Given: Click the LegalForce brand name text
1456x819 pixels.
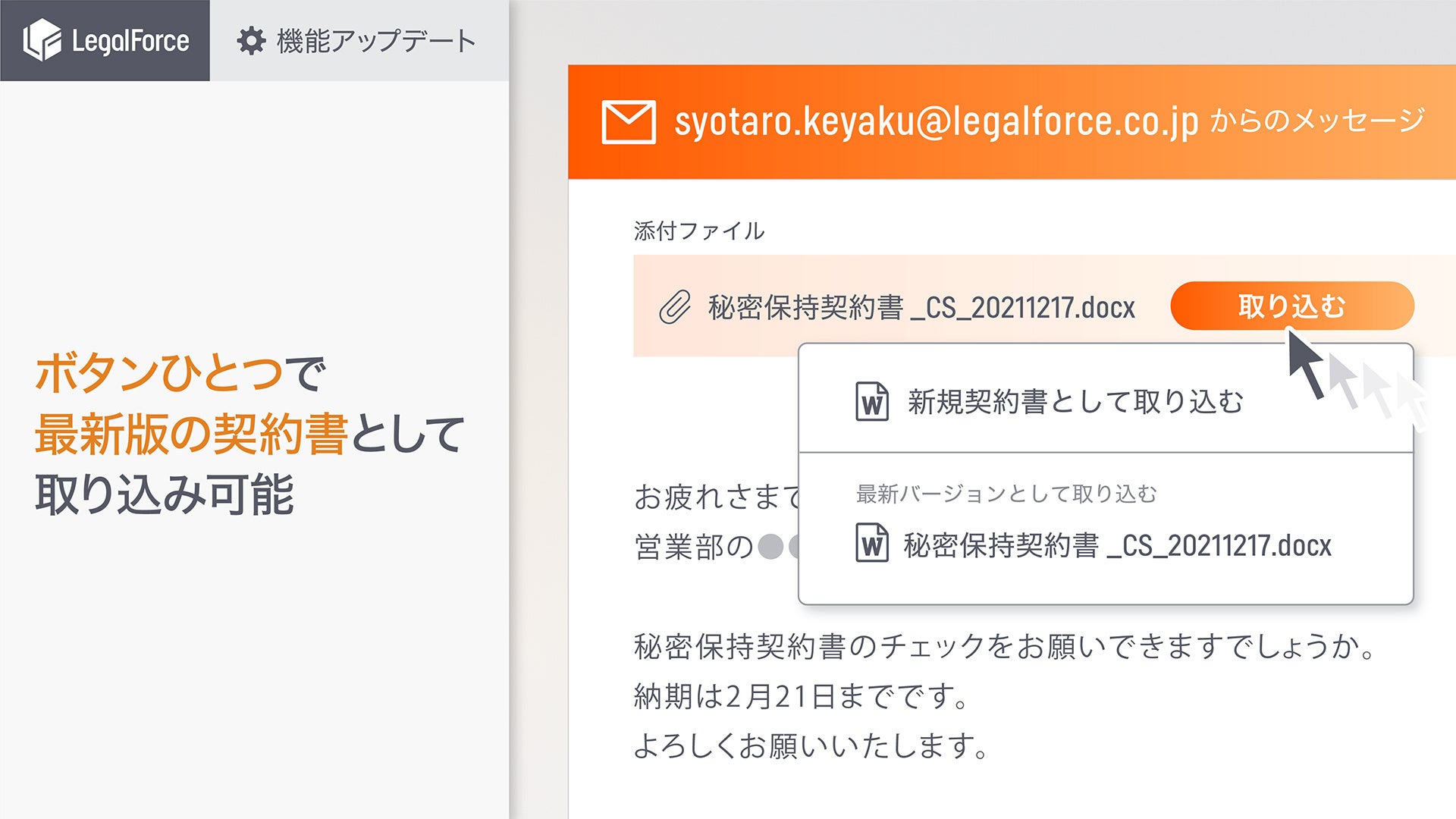Looking at the screenshot, I should click(130, 41).
